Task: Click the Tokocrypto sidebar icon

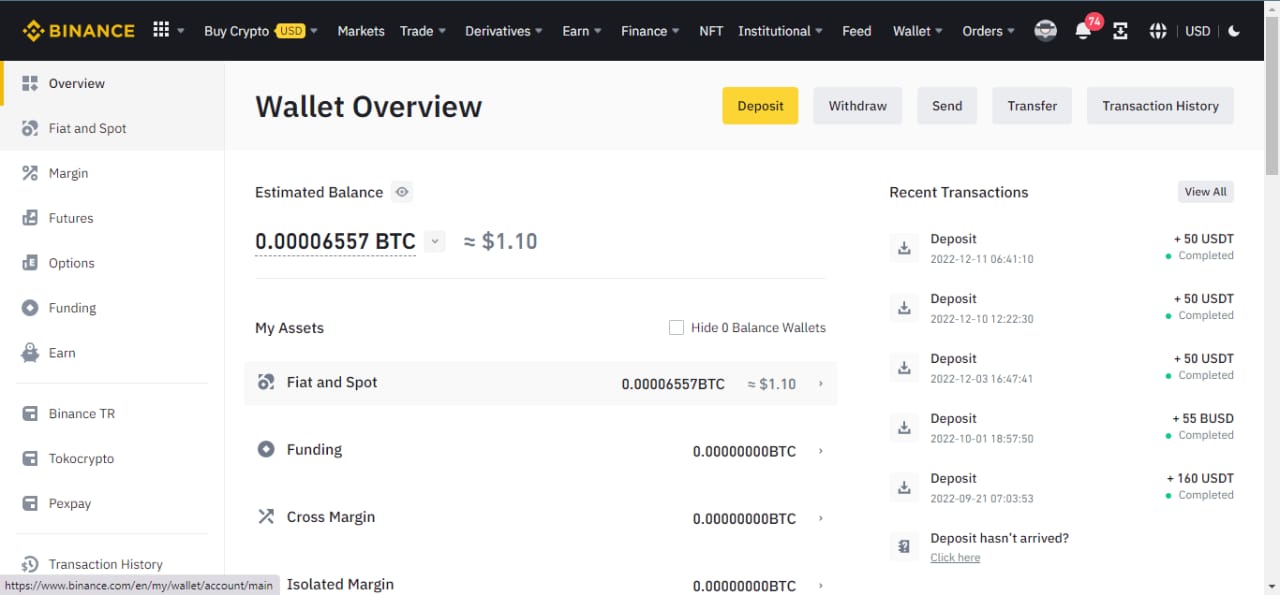Action: pos(30,458)
